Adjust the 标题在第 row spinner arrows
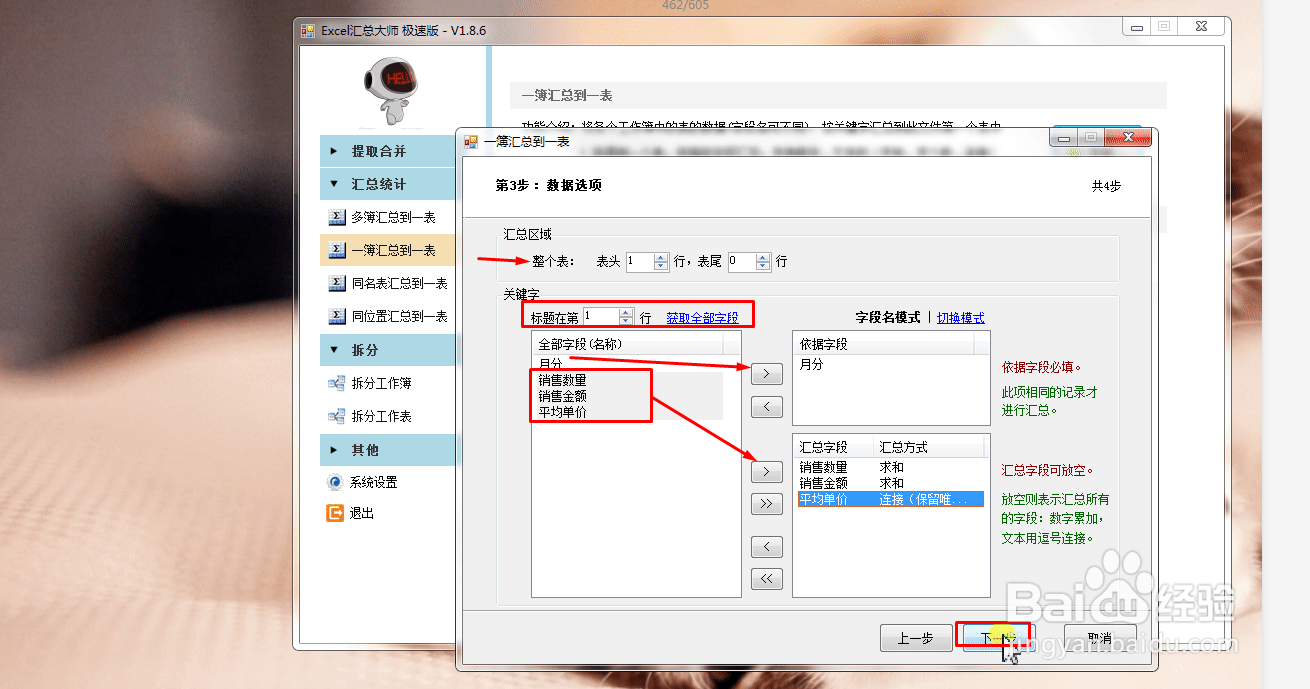 tap(626, 317)
